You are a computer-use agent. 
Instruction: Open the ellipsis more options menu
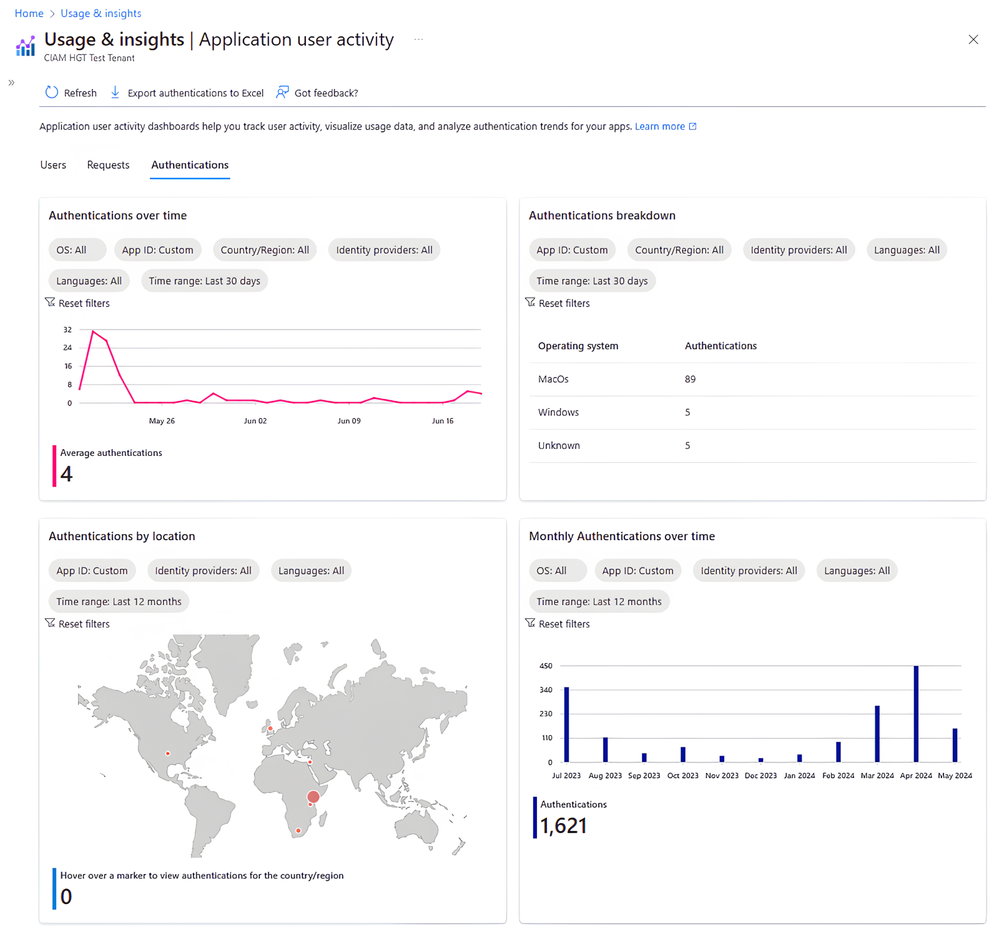pos(418,39)
